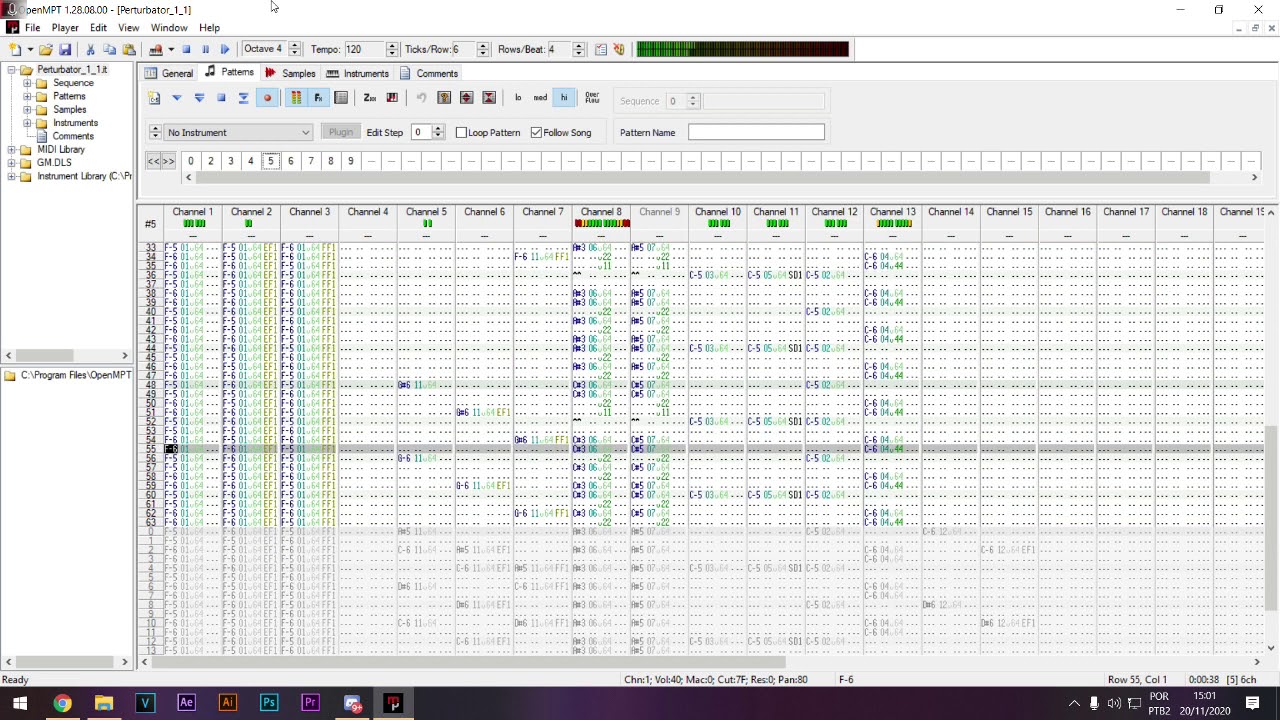Click the Channel 8 header
Viewport: 1280px width, 720px height.
pyautogui.click(x=601, y=212)
